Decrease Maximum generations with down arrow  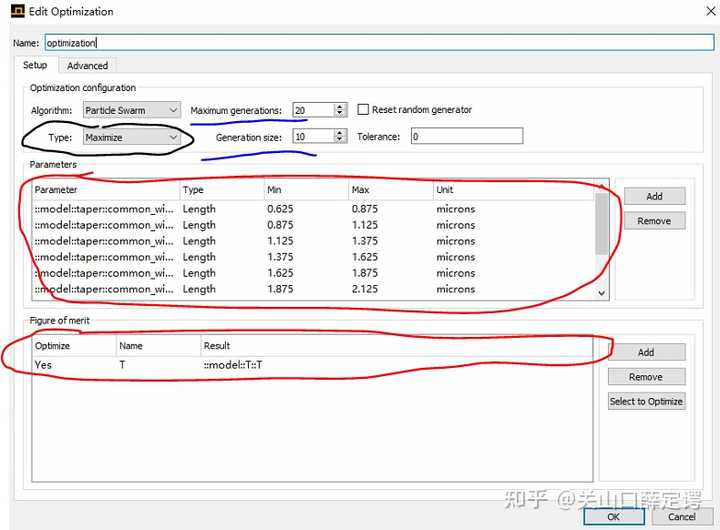pyautogui.click(x=340, y=113)
